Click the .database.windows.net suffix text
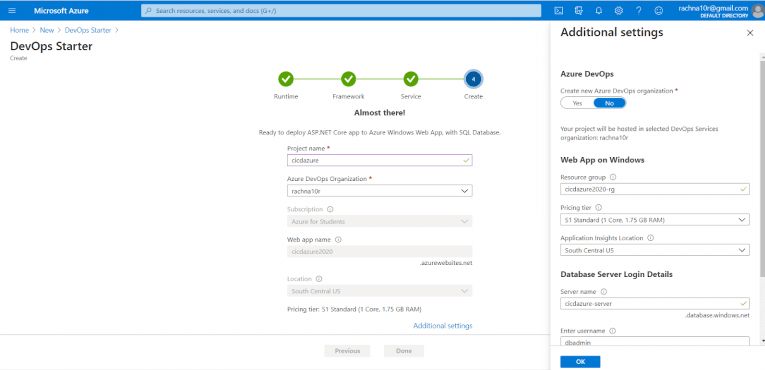 pos(717,315)
